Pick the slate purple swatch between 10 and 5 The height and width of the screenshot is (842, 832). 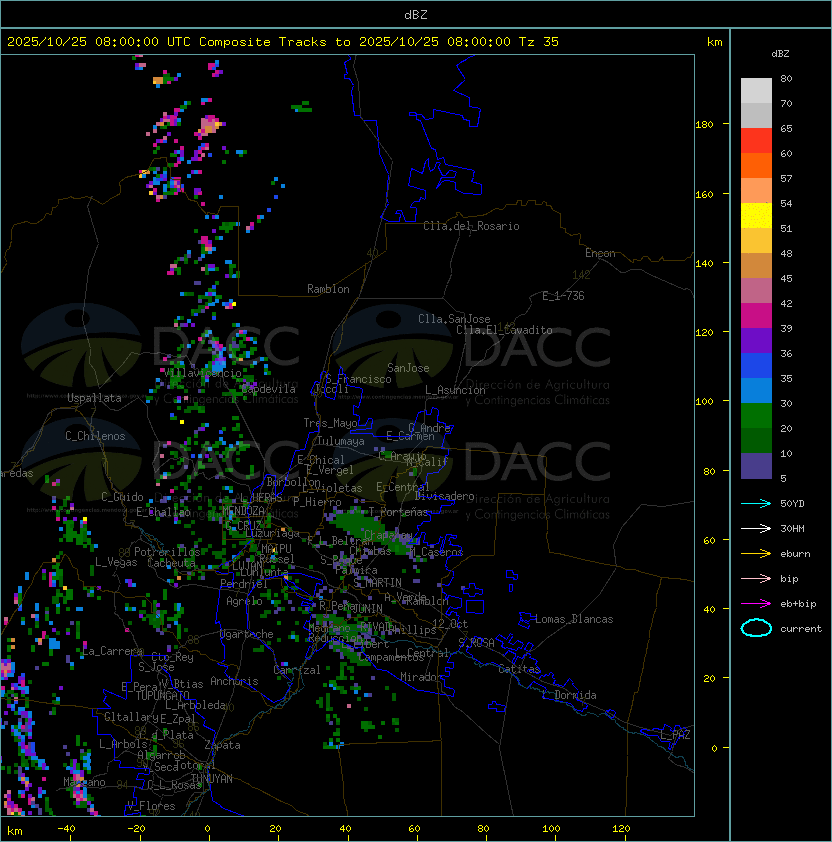point(756,465)
